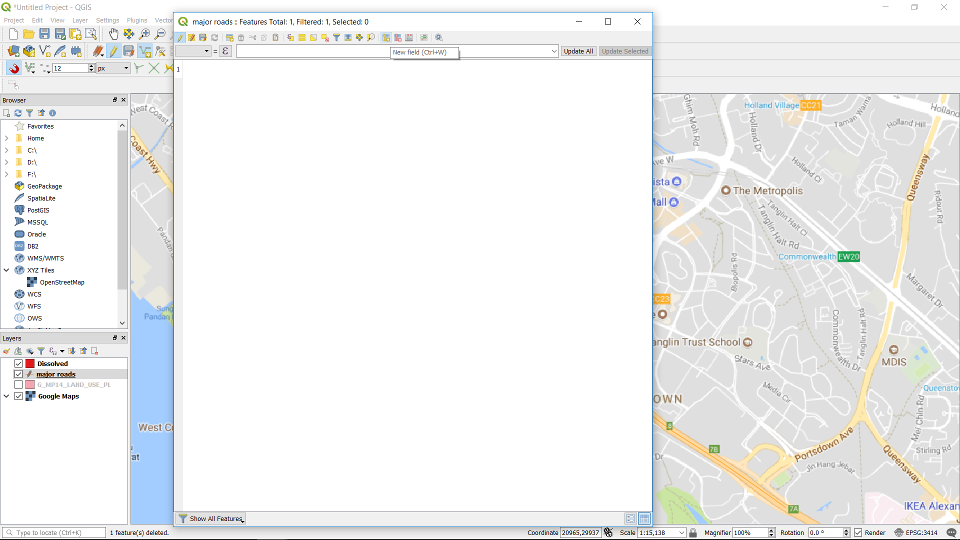
Task: Refresh the Browser panel
Action: (18, 113)
